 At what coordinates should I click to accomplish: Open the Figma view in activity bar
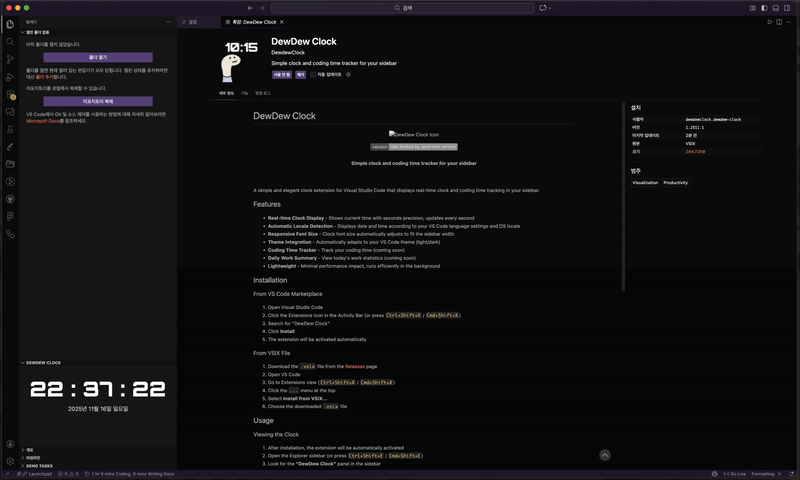[x=10, y=216]
